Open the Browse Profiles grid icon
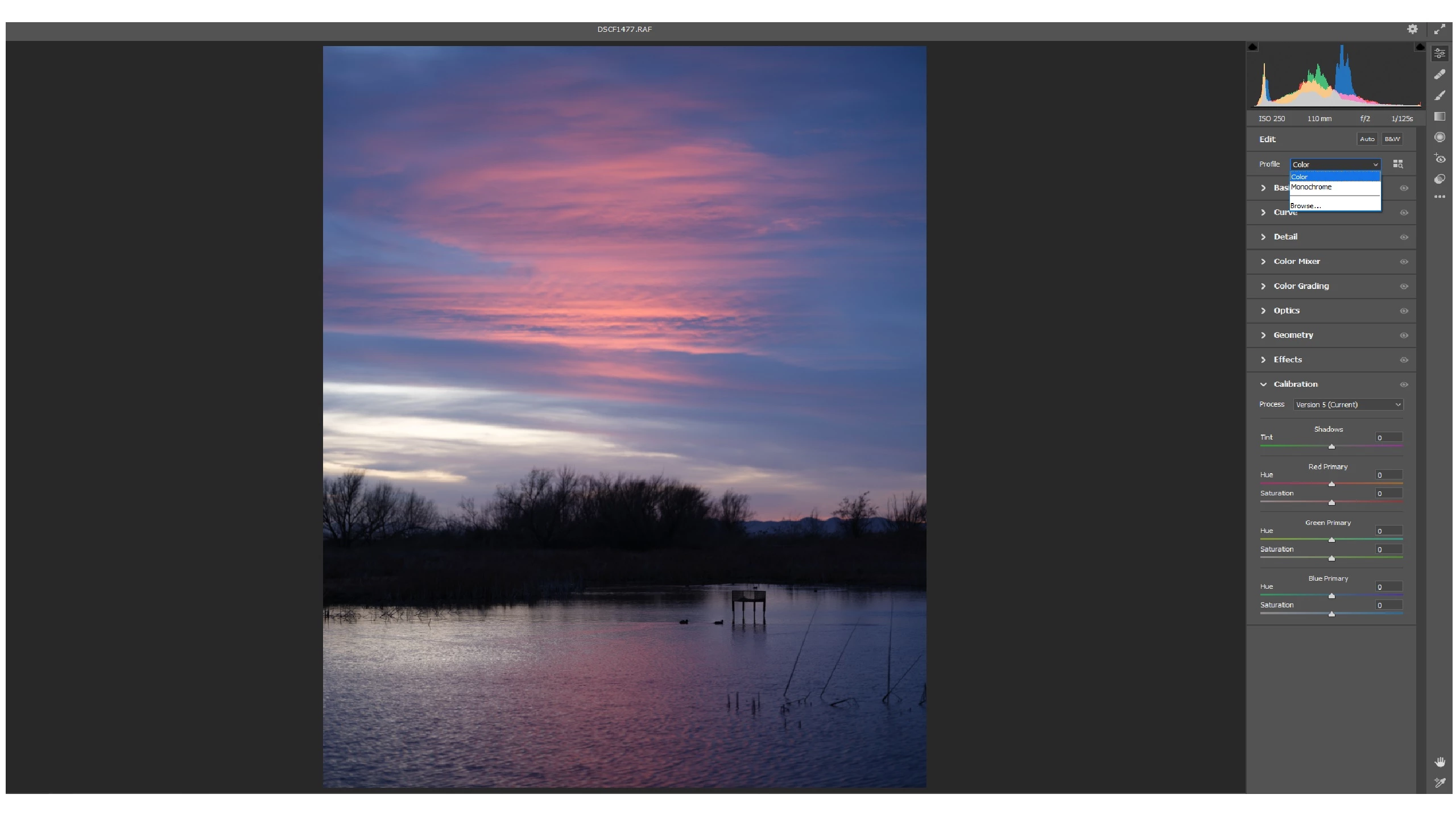This screenshot has height=819, width=1456. click(x=1398, y=164)
